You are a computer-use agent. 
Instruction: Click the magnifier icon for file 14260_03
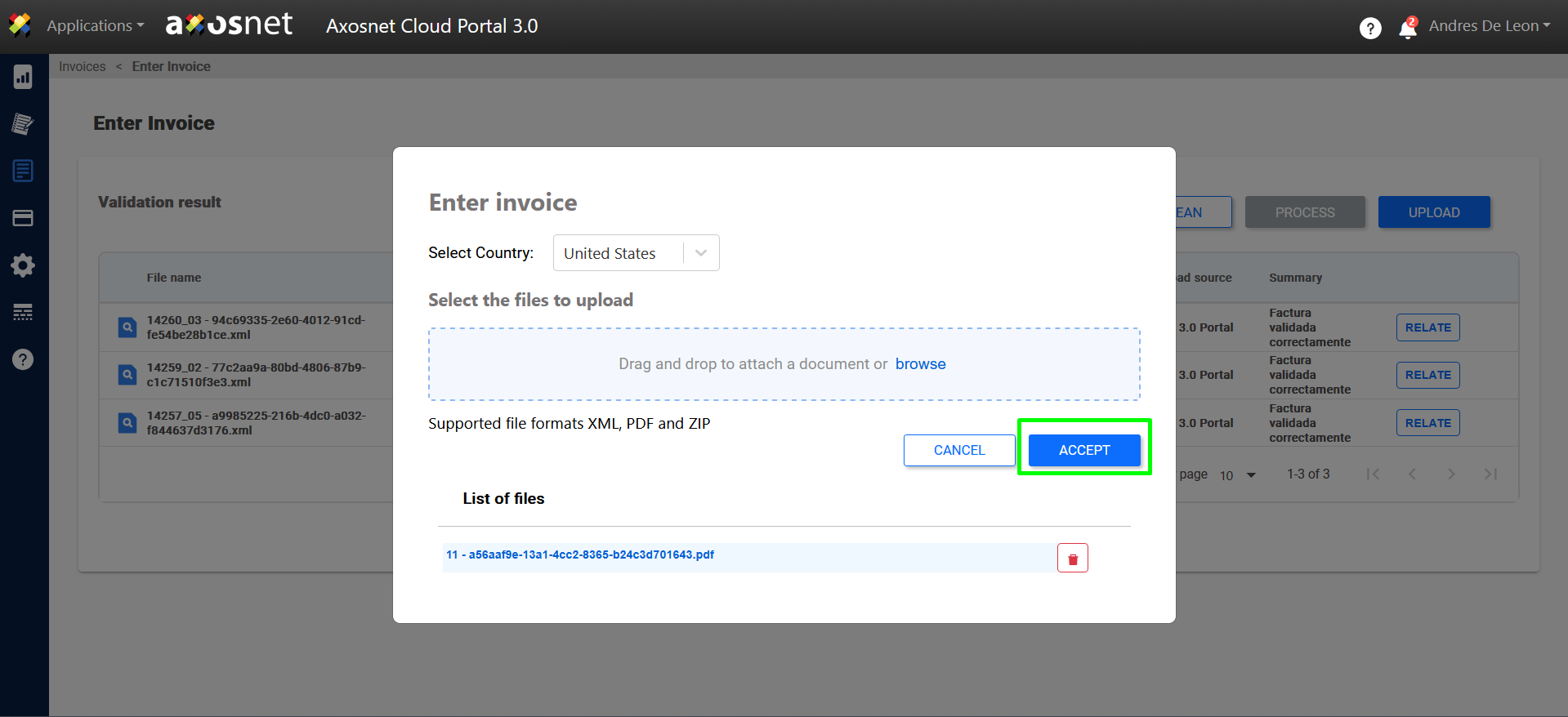[127, 327]
